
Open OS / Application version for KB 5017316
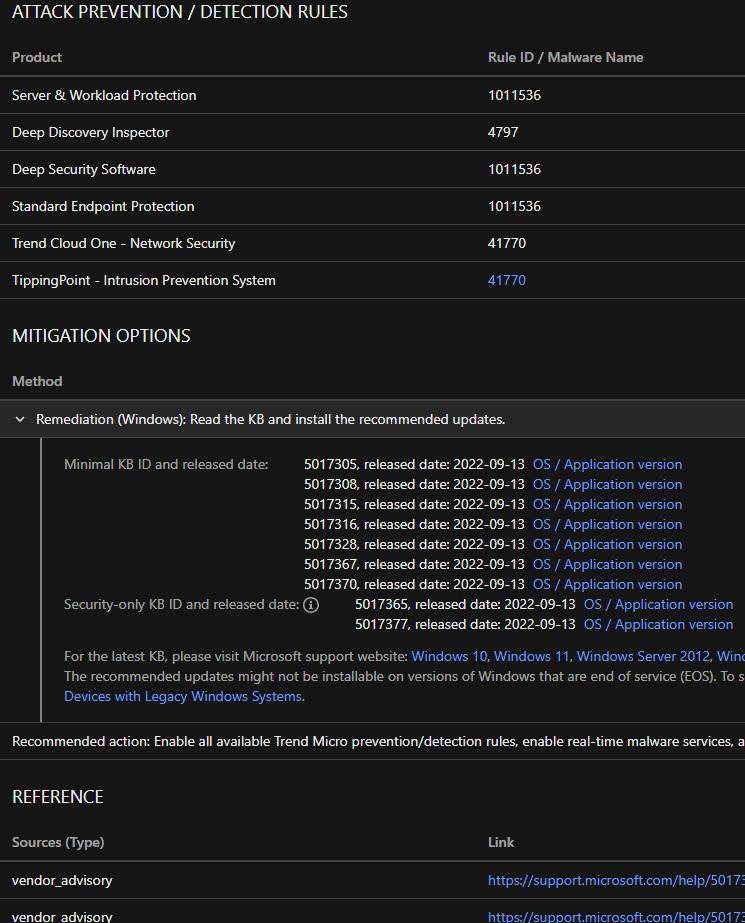(x=607, y=525)
